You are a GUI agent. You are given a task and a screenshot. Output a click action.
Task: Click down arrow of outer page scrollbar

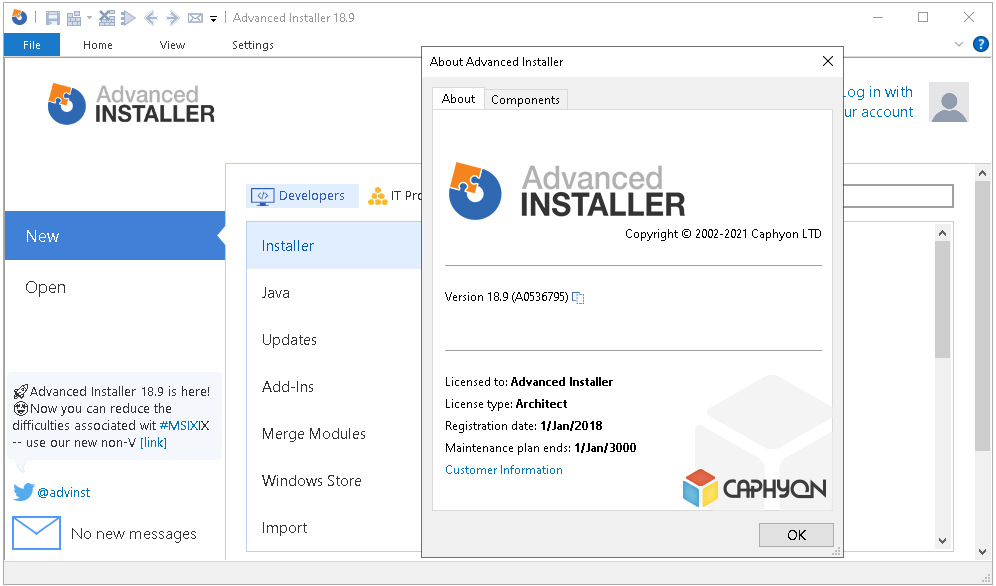click(982, 551)
